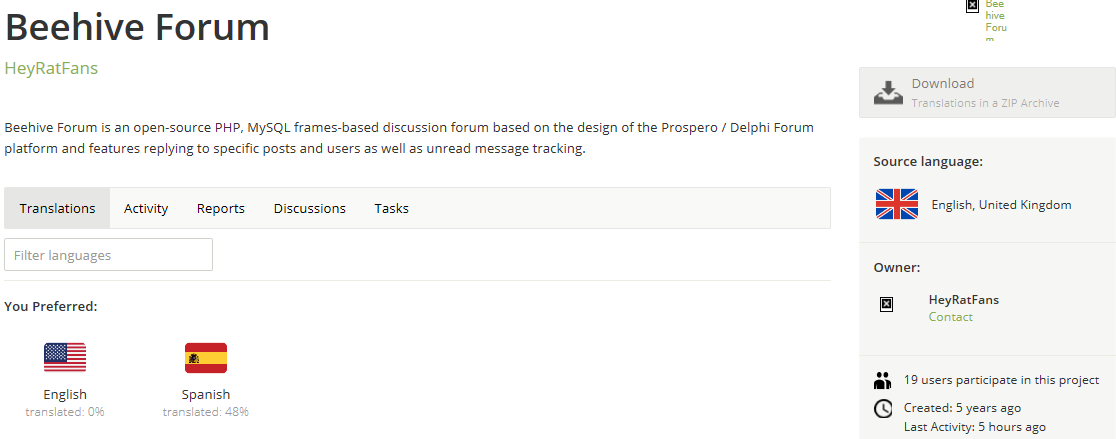Viewport: 1116px width, 439px height.
Task: Go to the Discussions tab
Action: point(310,208)
